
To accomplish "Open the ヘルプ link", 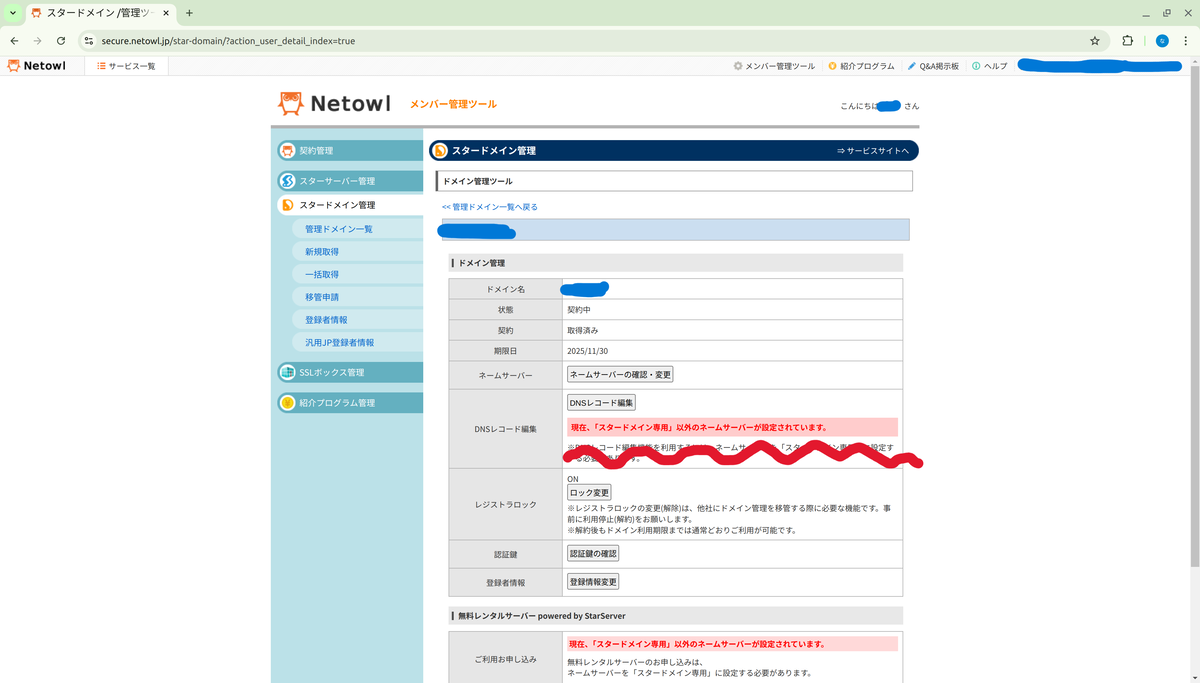I will 990,66.
